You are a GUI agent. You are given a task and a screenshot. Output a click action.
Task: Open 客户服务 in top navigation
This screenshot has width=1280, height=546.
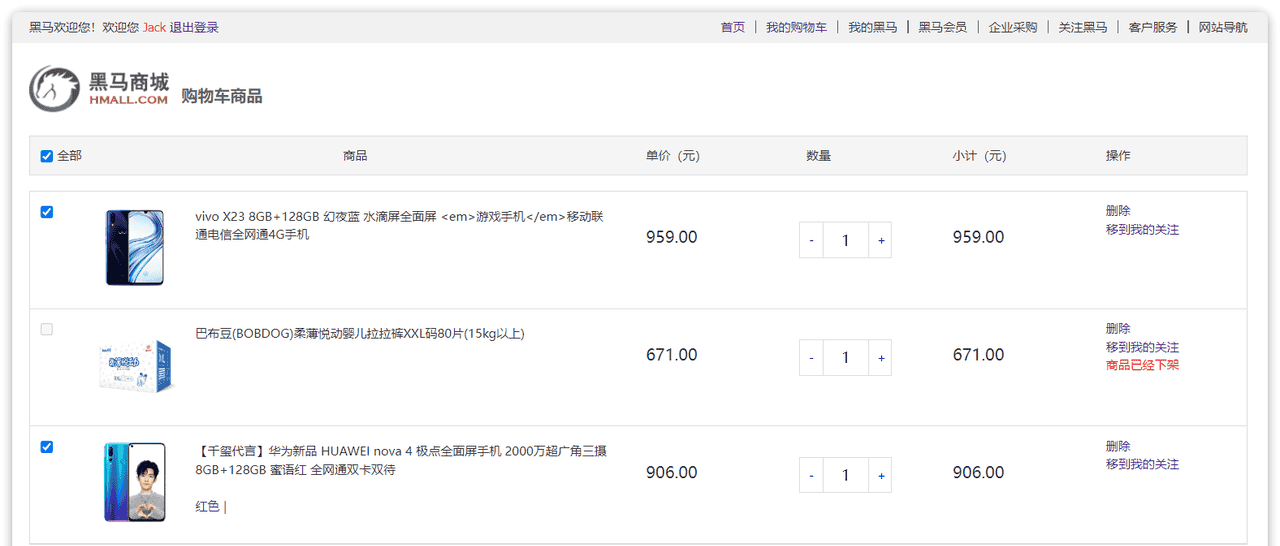tap(1153, 27)
